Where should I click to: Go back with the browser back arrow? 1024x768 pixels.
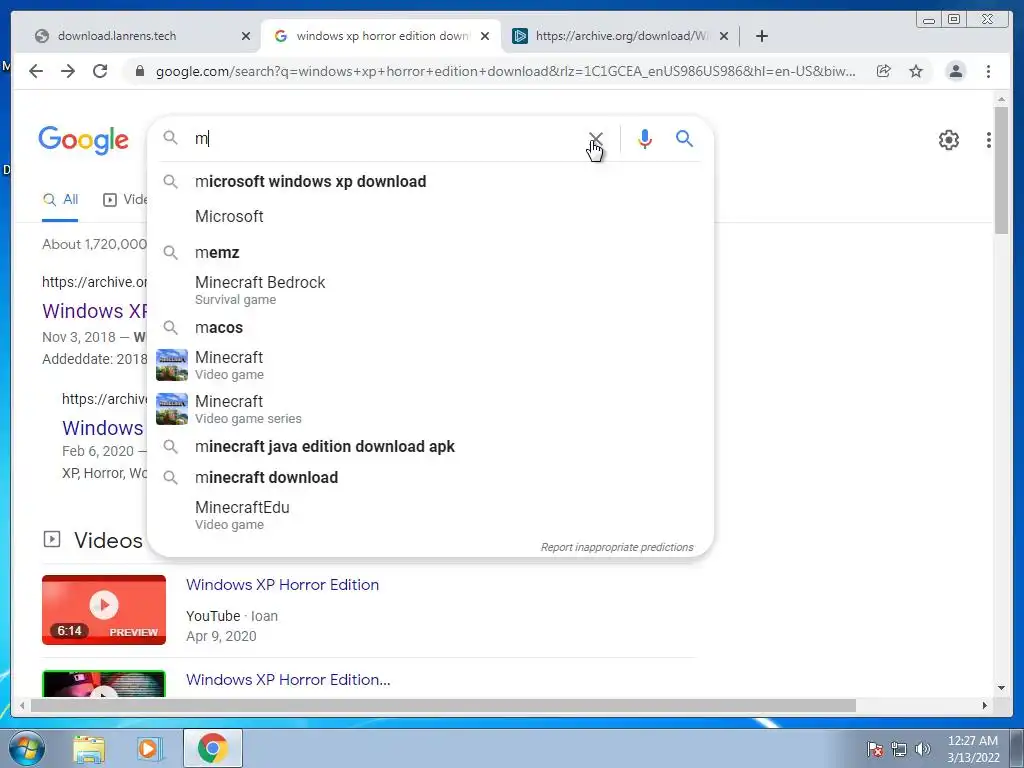pos(36,71)
